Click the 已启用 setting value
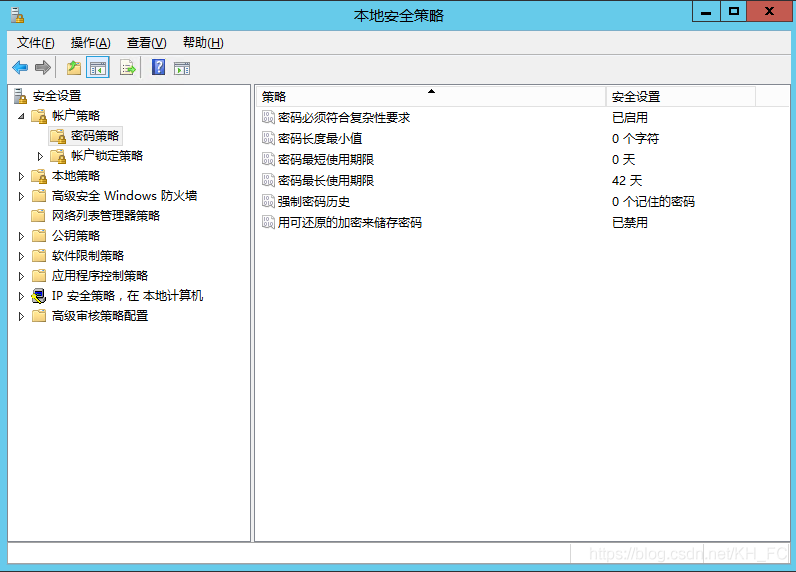 coord(630,118)
